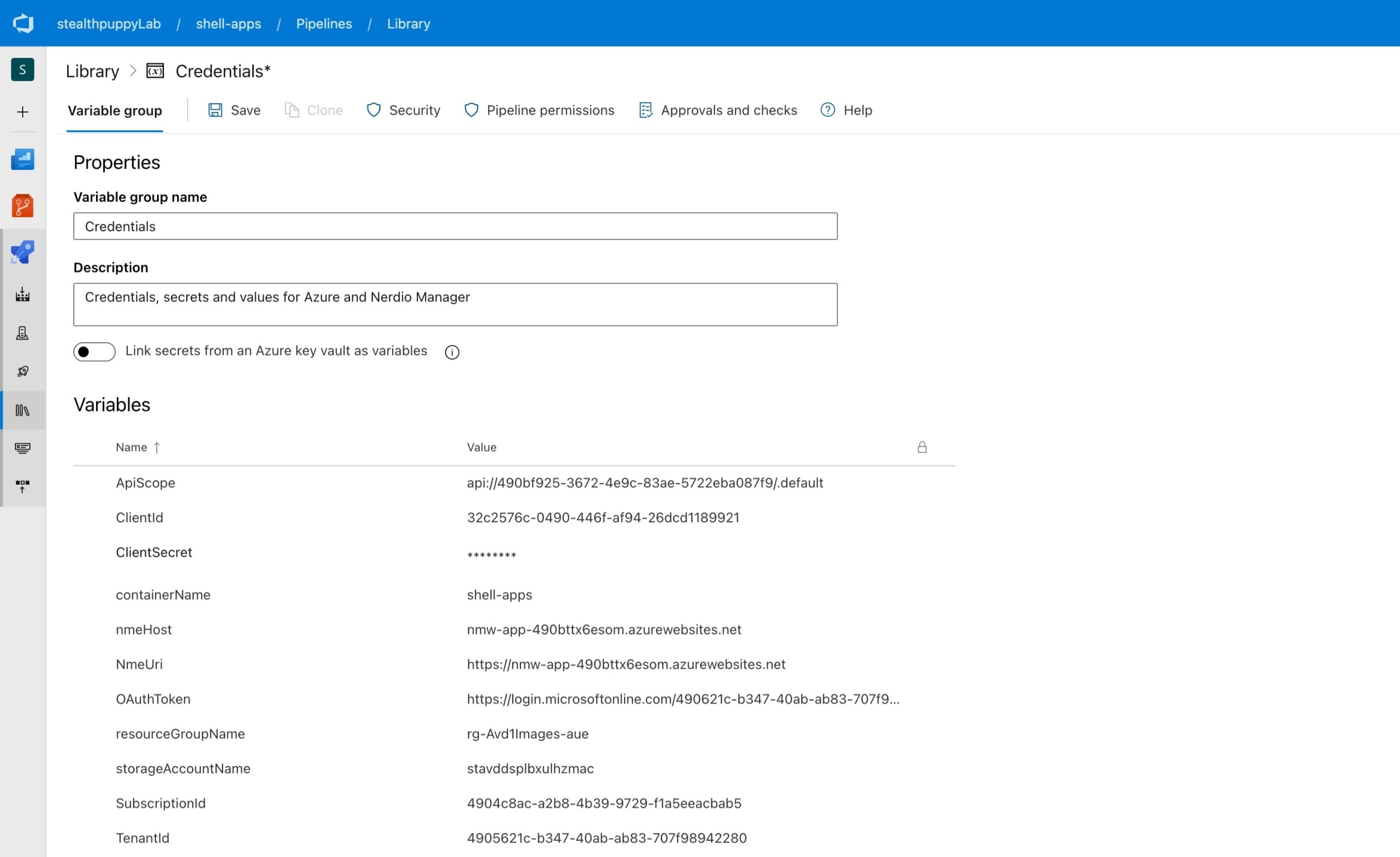The width and height of the screenshot is (1400, 857).
Task: Click the variable group icon beside Credentials title
Action: 155,71
